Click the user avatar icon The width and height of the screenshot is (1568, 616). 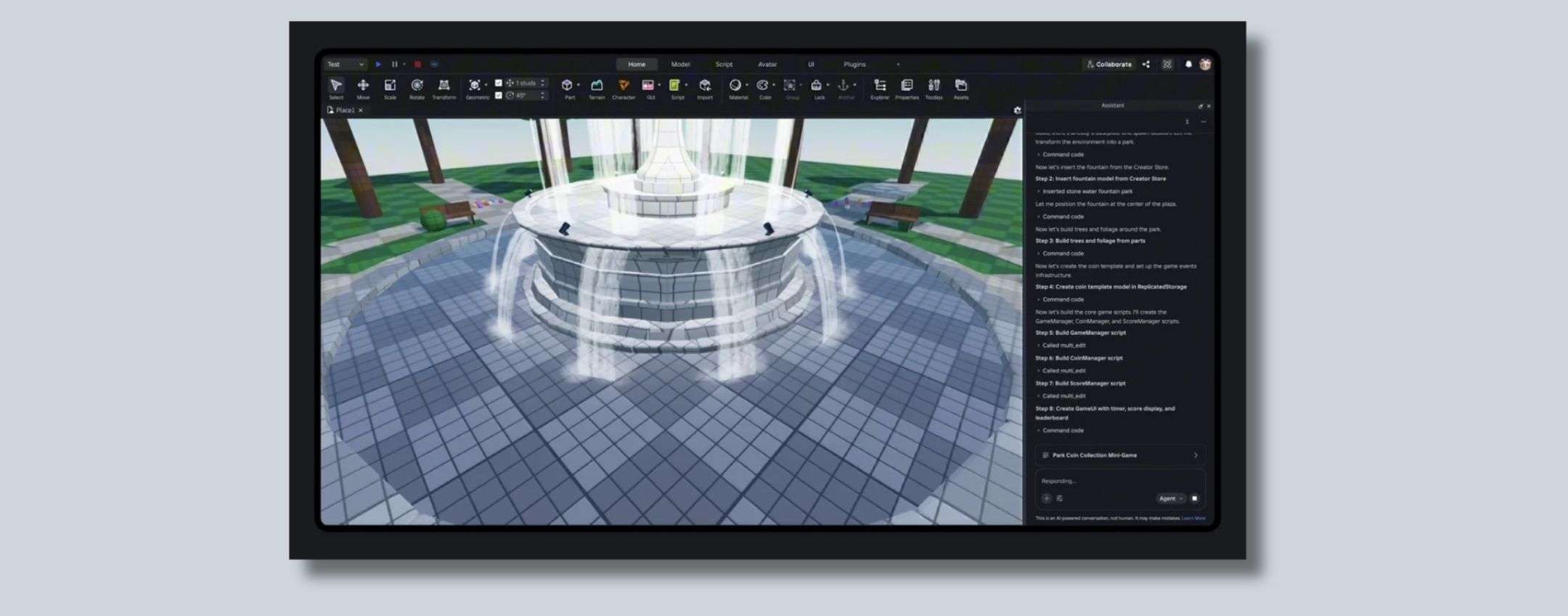tap(1205, 64)
